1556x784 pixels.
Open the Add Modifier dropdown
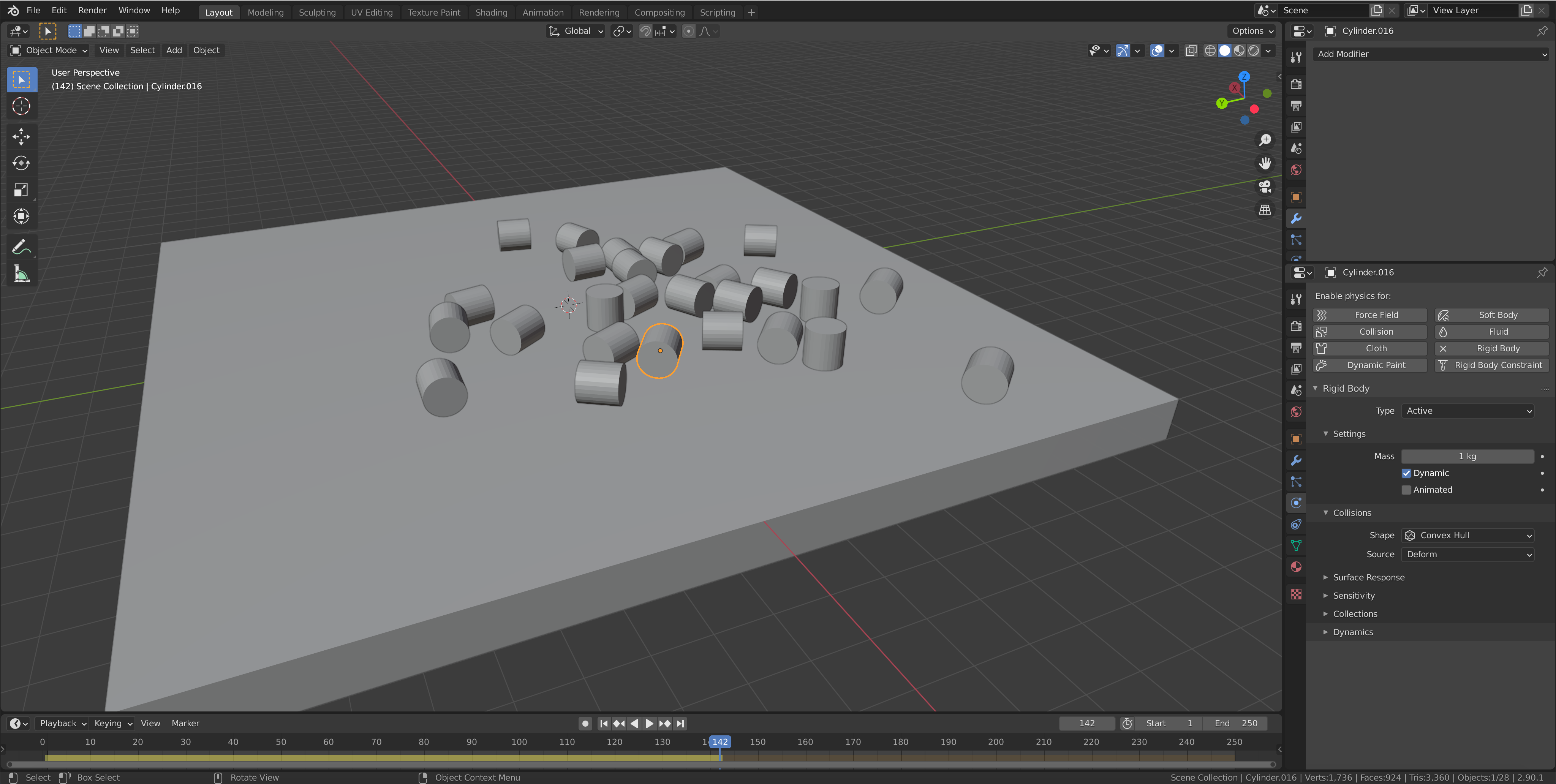click(1431, 54)
